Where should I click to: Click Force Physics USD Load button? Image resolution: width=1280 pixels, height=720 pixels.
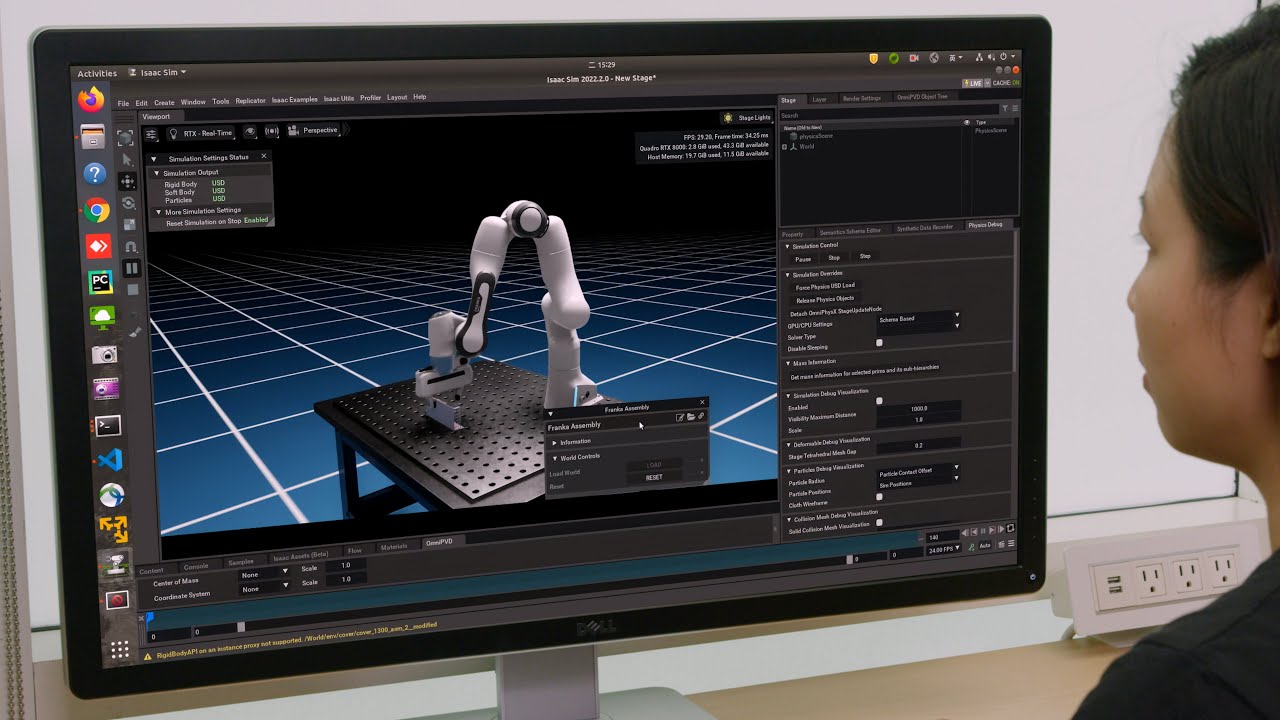tap(825, 286)
